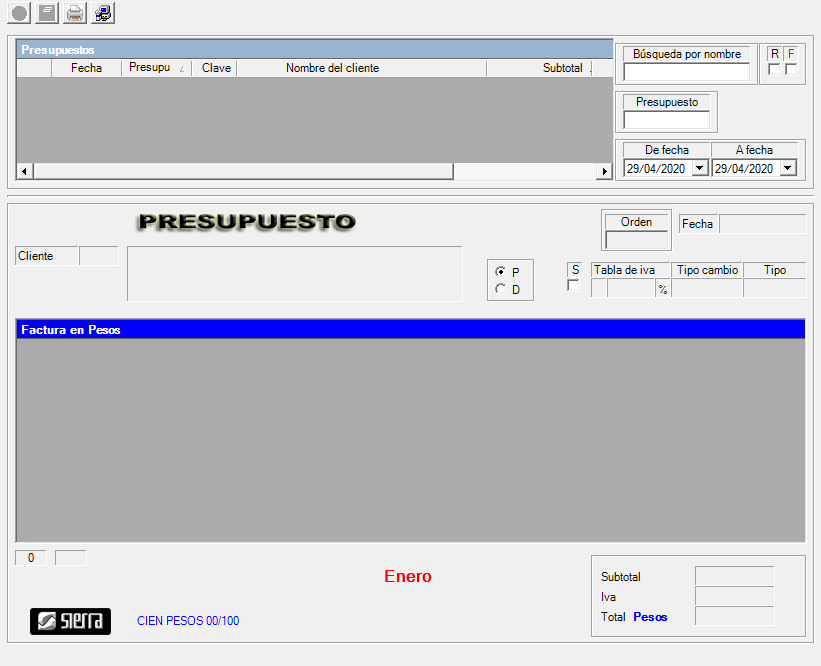The width and height of the screenshot is (821, 666).
Task: Select the D radio option
Action: tap(501, 290)
